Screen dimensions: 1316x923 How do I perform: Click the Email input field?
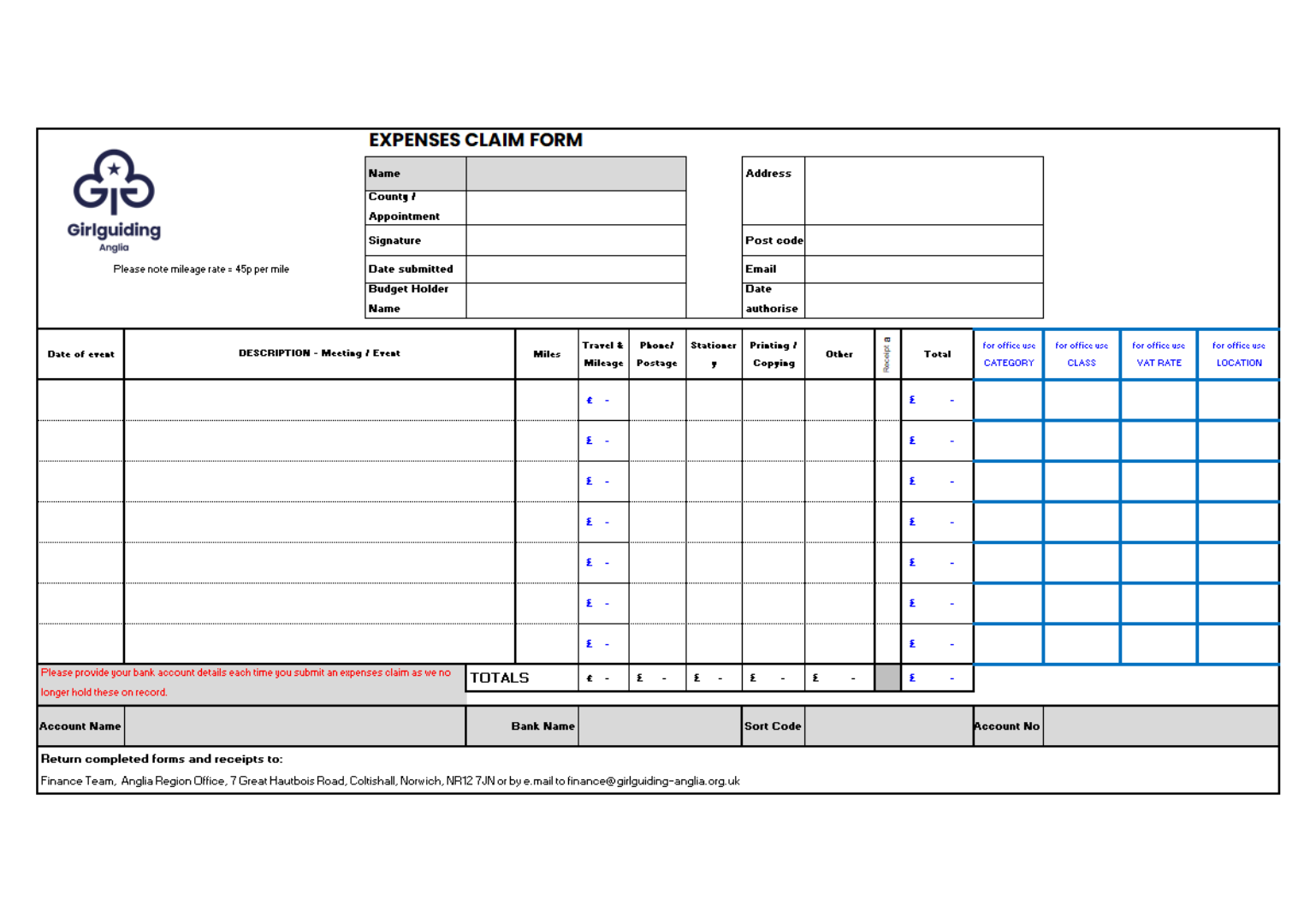pyautogui.click(x=923, y=269)
